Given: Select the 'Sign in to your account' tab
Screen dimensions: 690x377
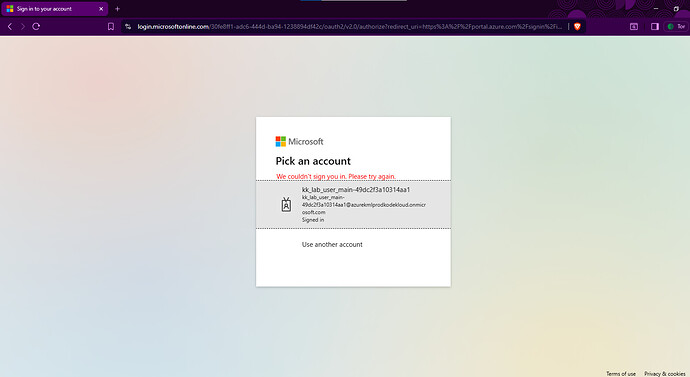Looking at the screenshot, I should (55, 9).
